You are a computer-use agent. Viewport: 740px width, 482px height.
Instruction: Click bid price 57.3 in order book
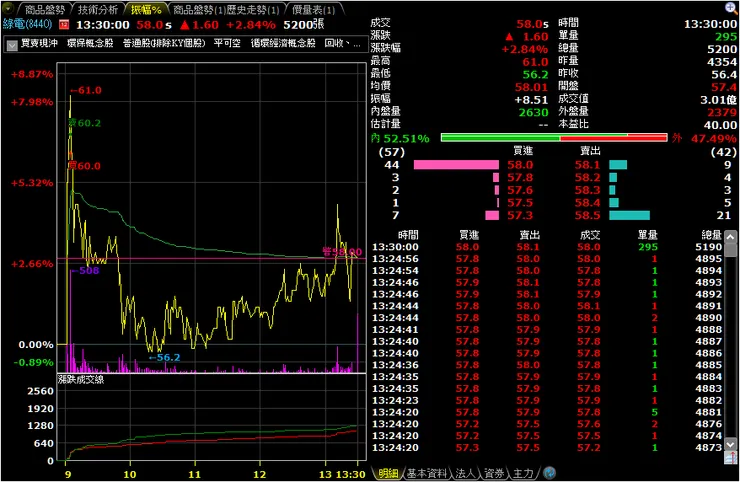click(x=520, y=216)
